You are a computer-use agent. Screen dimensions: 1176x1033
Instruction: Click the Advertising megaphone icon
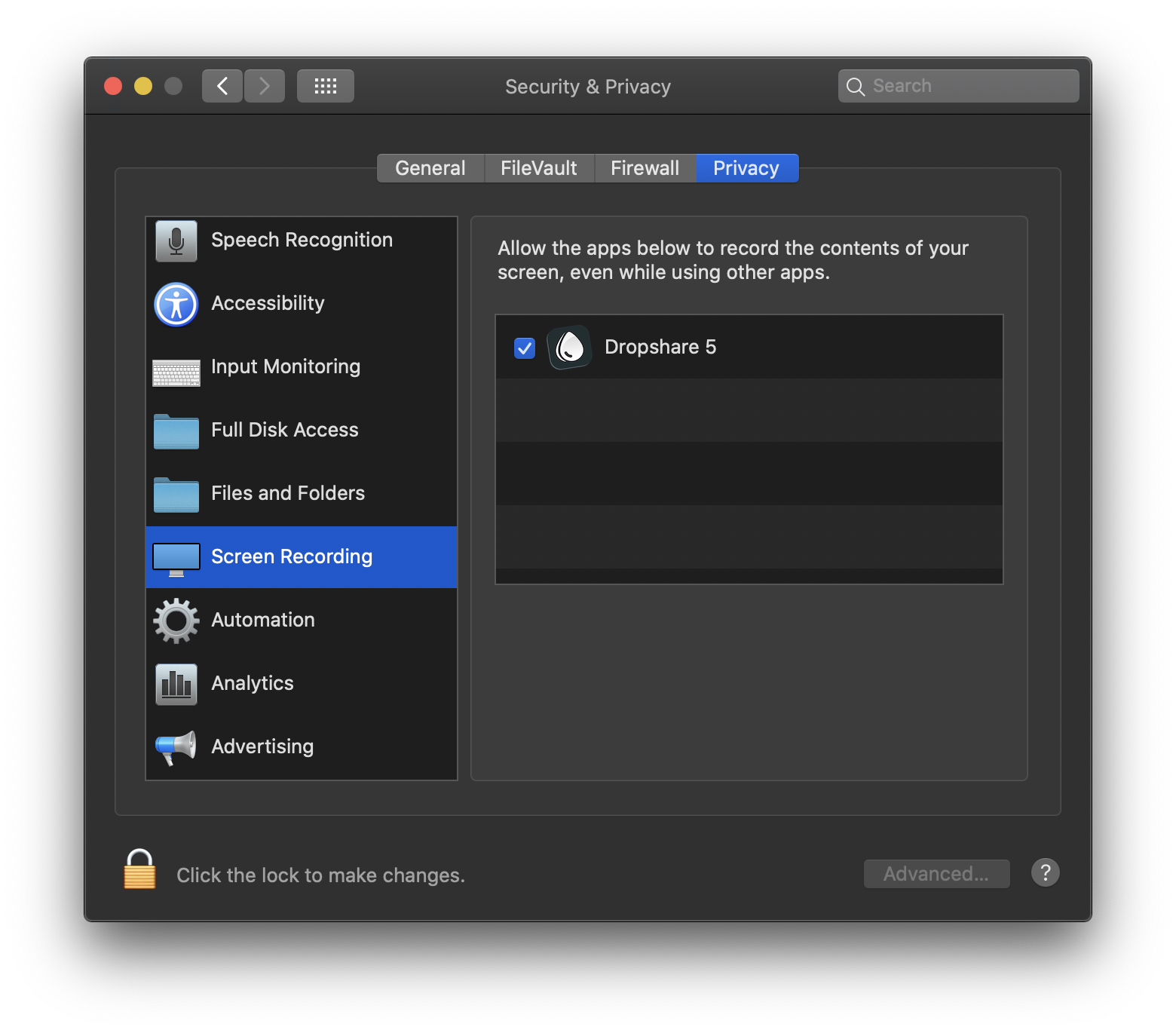pyautogui.click(x=175, y=746)
